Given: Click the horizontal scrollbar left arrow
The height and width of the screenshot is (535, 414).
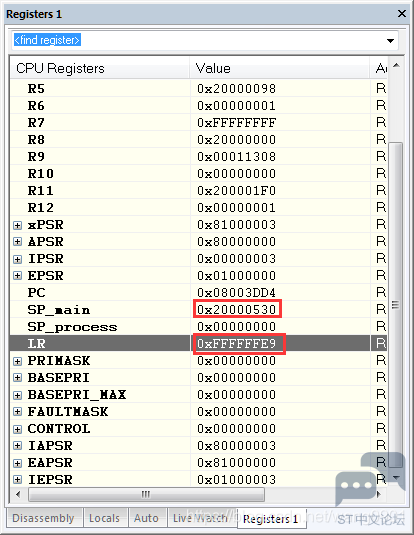Looking at the screenshot, I should (18, 494).
